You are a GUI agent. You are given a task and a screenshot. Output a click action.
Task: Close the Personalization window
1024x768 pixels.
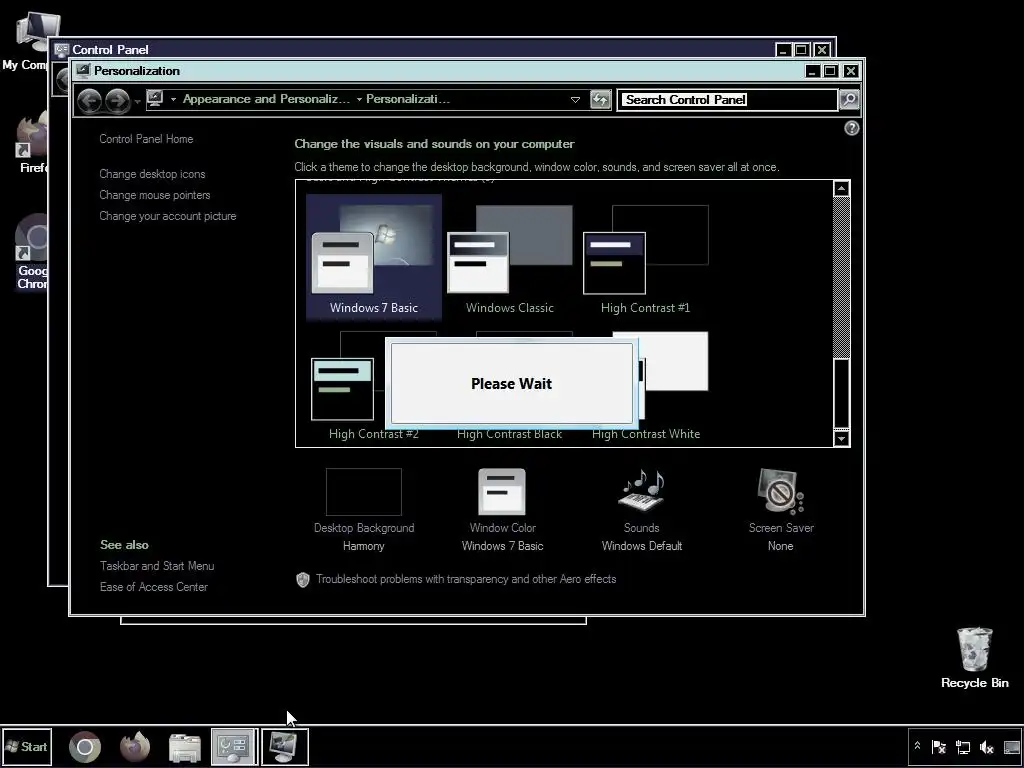pos(850,71)
